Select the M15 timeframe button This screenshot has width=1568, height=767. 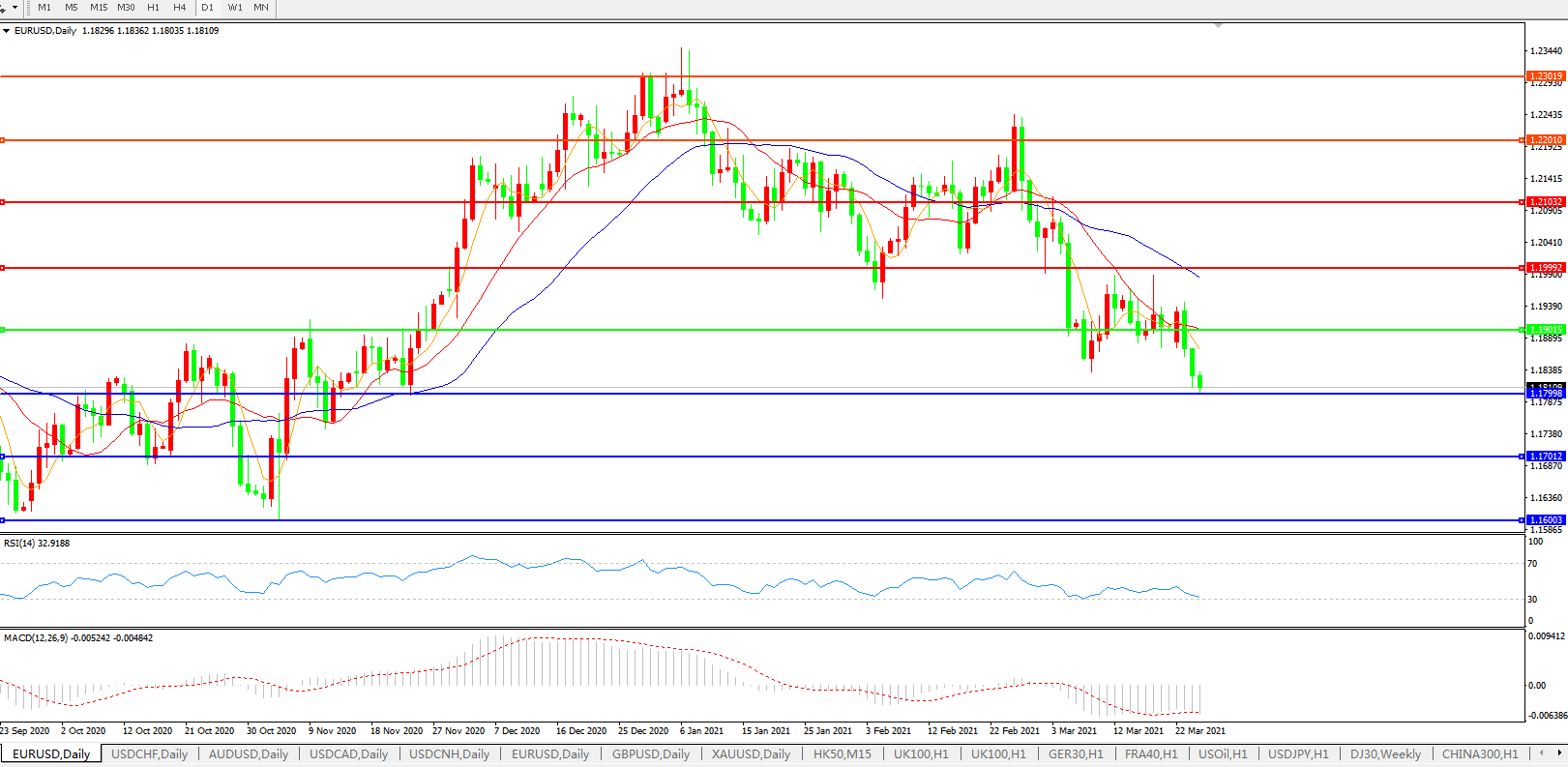click(99, 8)
